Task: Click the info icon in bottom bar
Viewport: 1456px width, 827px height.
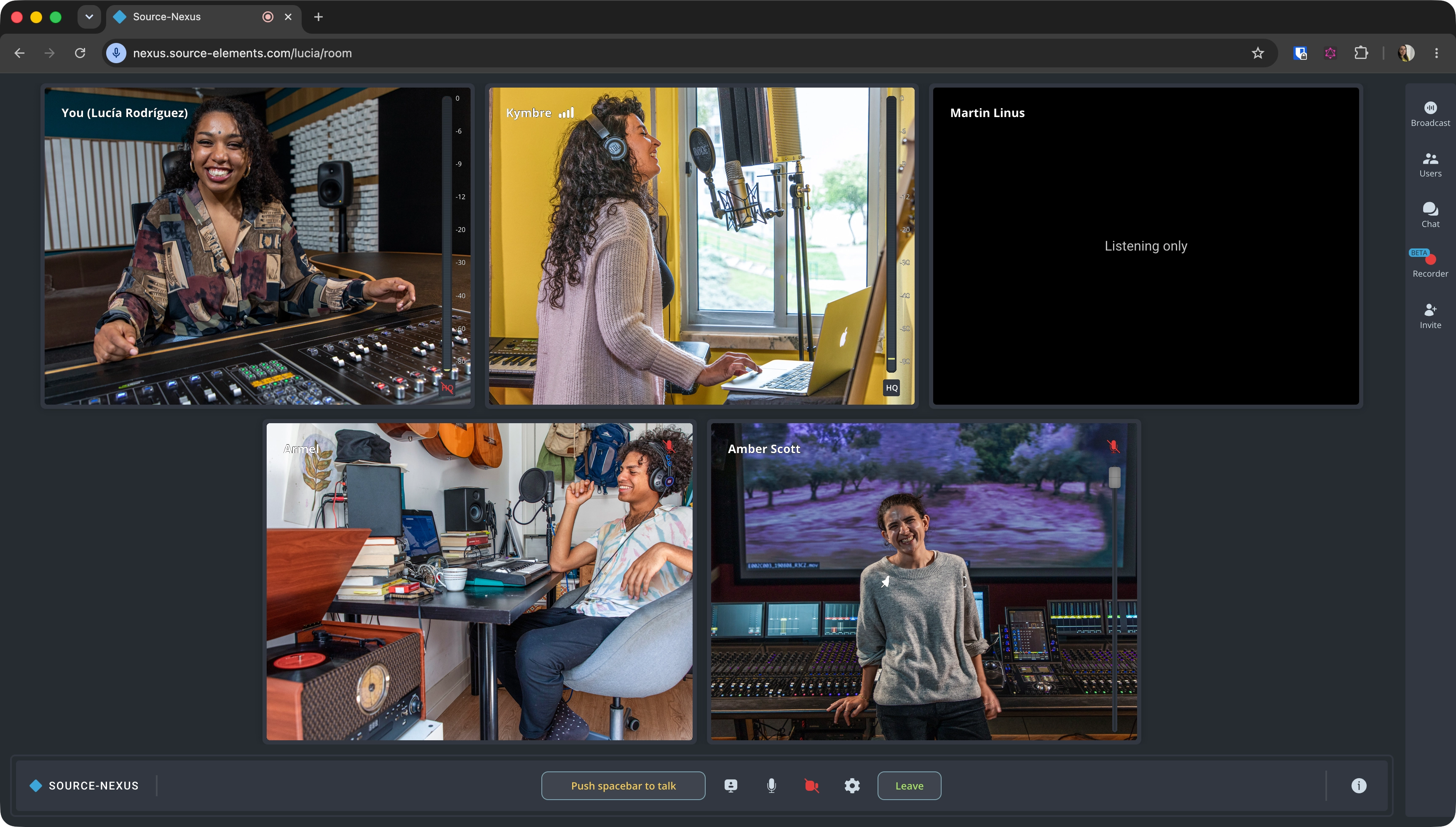Action: [x=1358, y=786]
